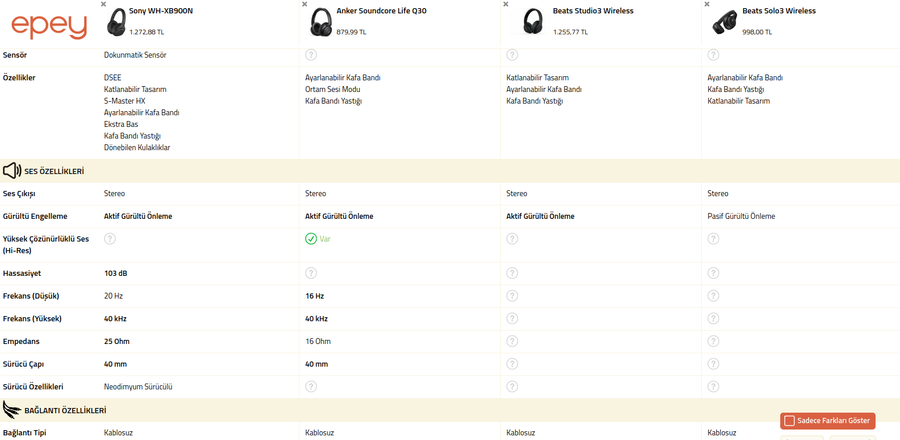Click Beats Studio3 question mark in Frekans (Yüksek) row
This screenshot has width=900, height=440.
(512, 318)
